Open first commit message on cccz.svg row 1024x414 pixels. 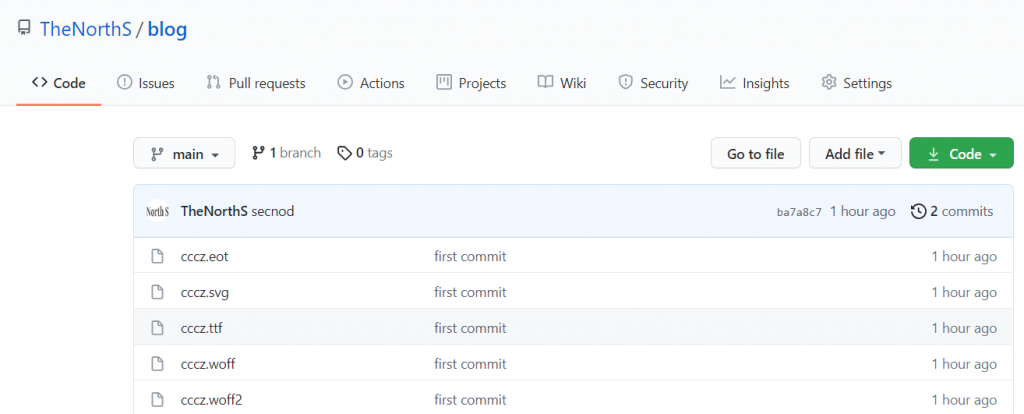[470, 293]
